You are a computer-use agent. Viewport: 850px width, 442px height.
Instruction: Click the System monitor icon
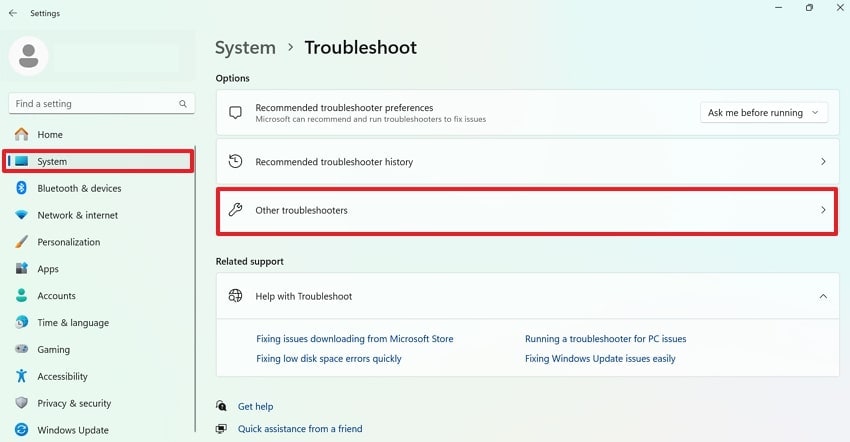[x=21, y=161]
